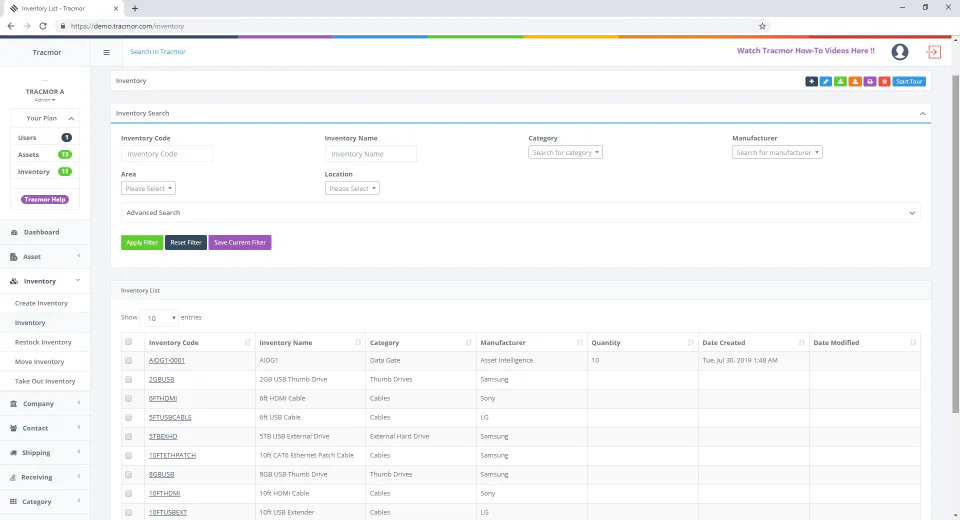Click the Tracmor Help button
This screenshot has height=520, width=960.
(45, 200)
